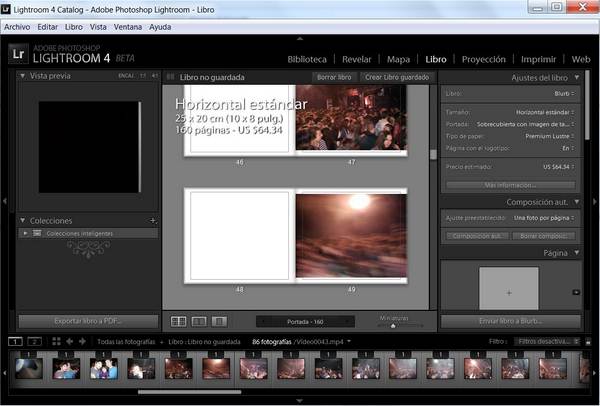Collapse Ajustes del libro panel

tap(577, 77)
